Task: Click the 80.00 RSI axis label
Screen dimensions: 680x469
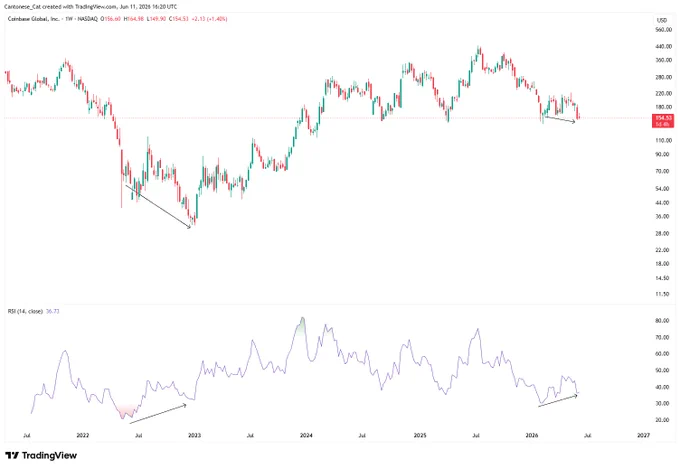Action: [664, 321]
